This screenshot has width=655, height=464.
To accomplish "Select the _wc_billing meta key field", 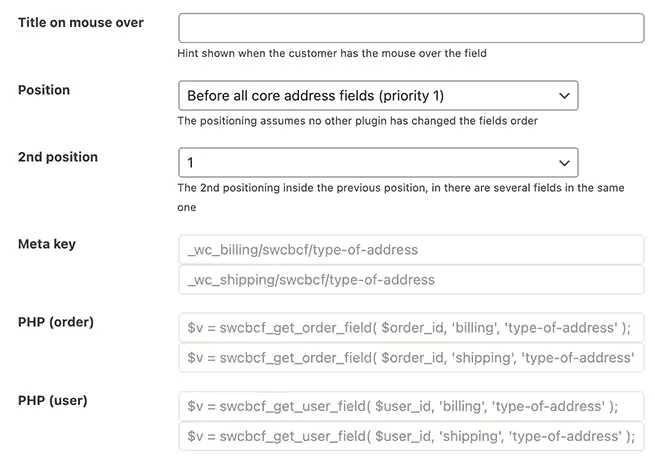I will pyautogui.click(x=411, y=249).
